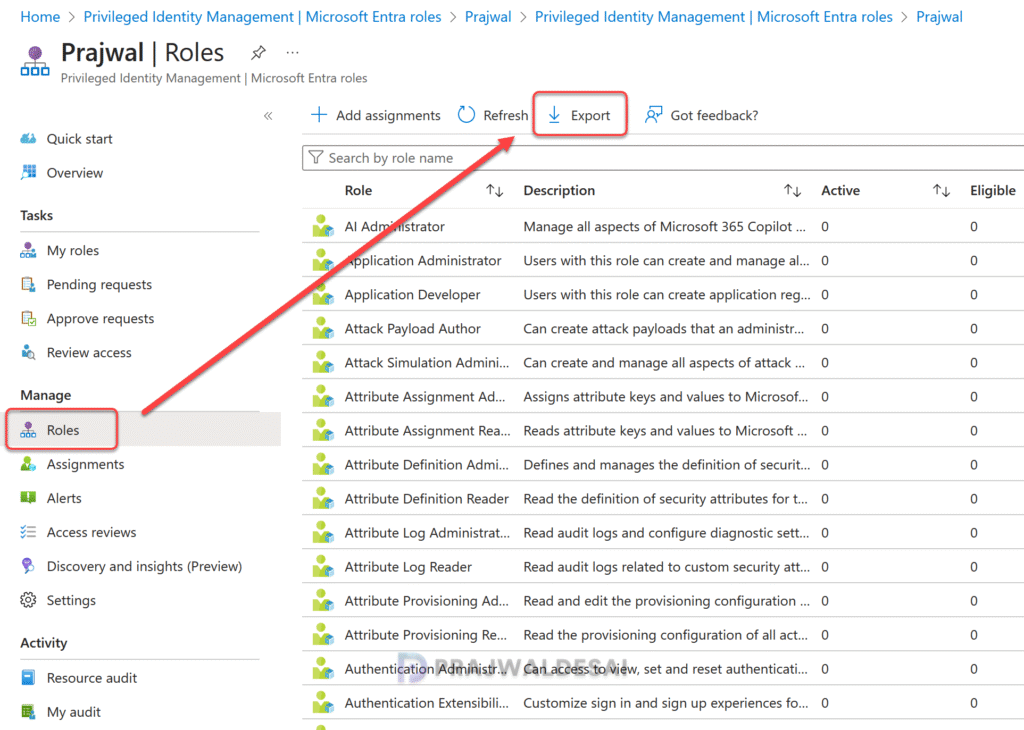Sort table by Active column arrows
The height and width of the screenshot is (730, 1024).
941,191
